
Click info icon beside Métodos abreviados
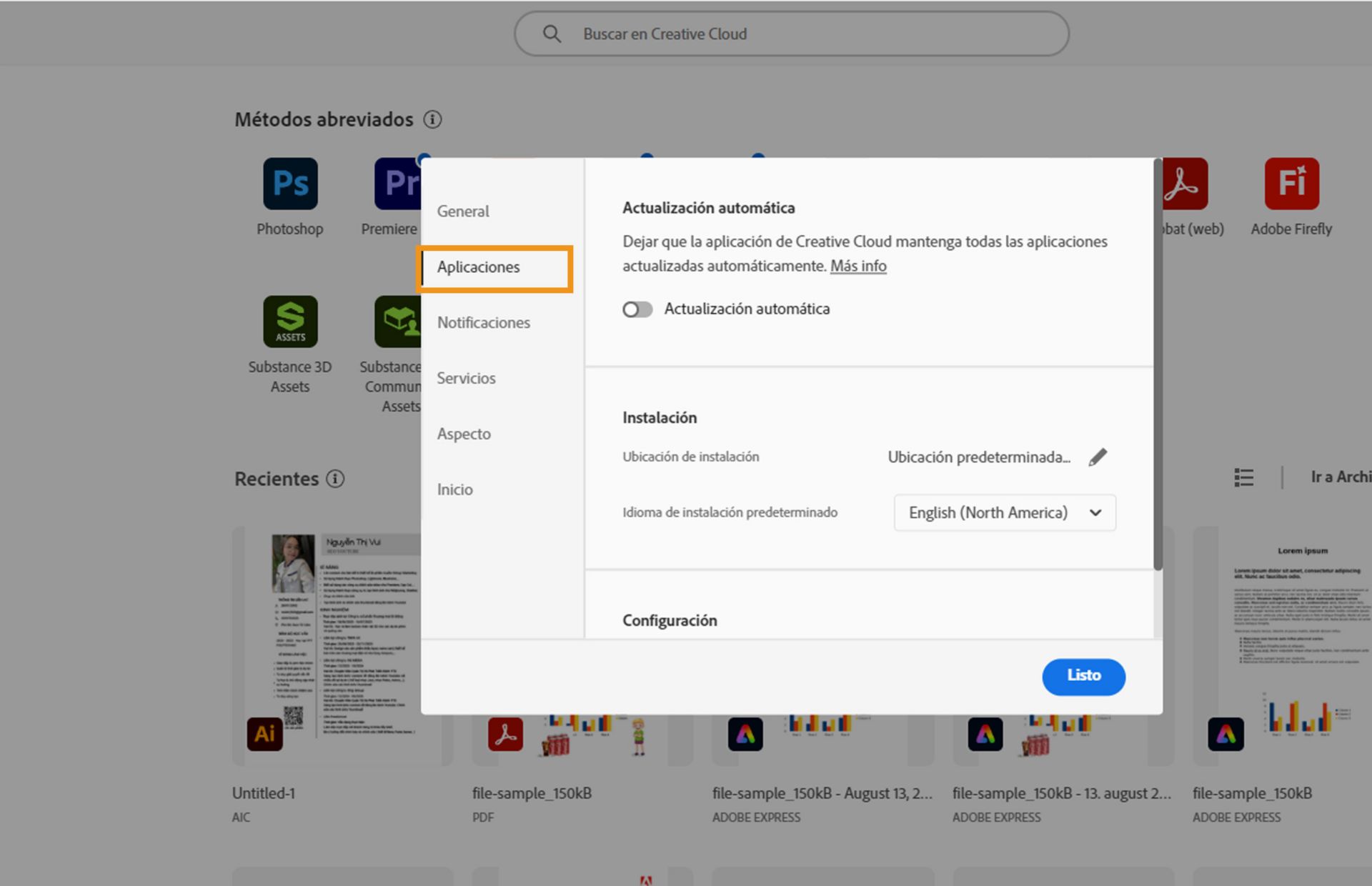[432, 119]
